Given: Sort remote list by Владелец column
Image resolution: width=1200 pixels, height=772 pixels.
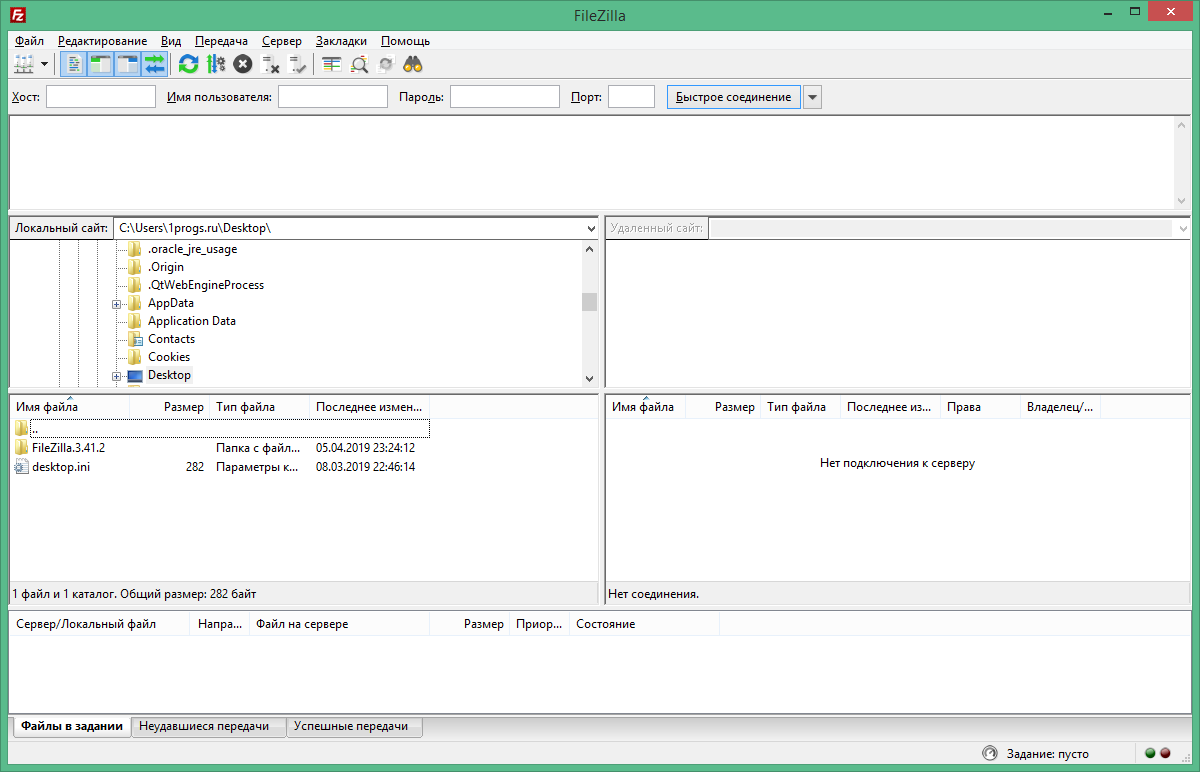Looking at the screenshot, I should pyautogui.click(x=1061, y=407).
